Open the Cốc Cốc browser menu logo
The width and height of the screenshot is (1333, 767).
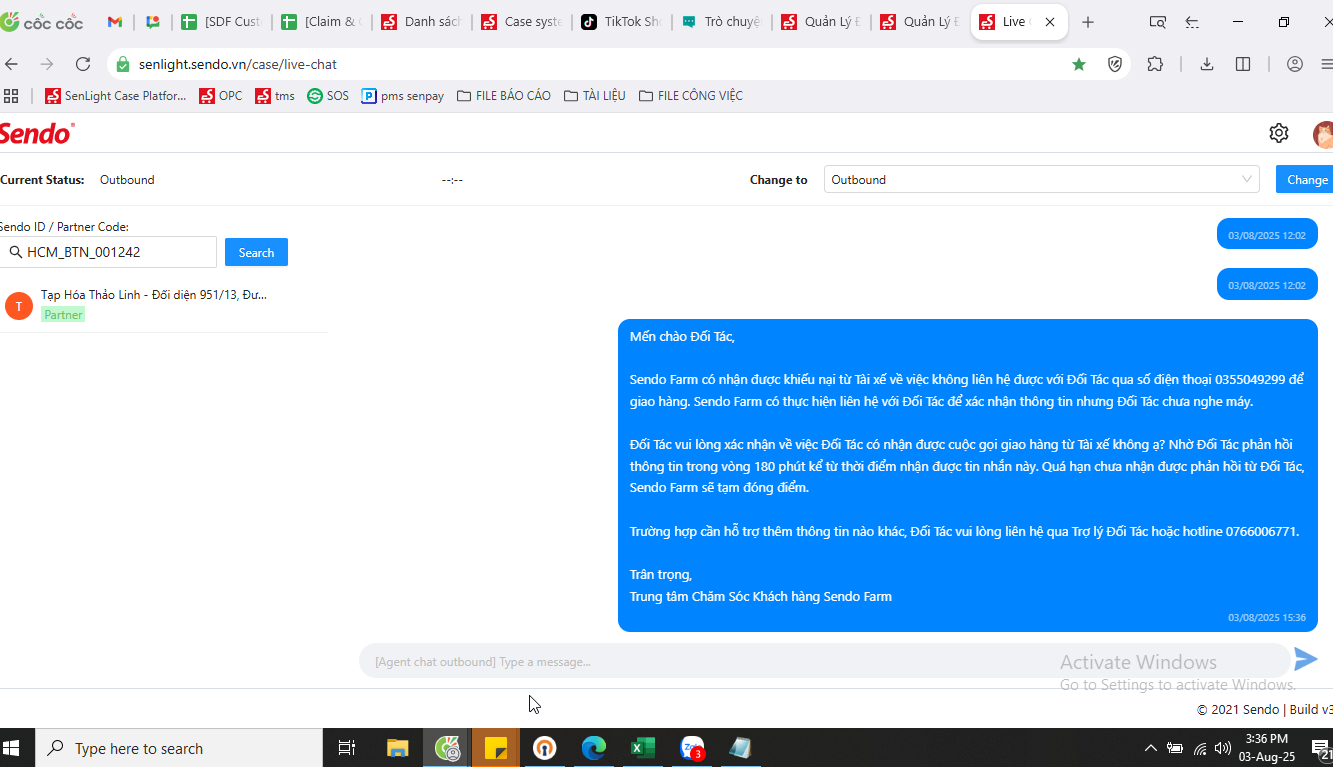click(42, 22)
